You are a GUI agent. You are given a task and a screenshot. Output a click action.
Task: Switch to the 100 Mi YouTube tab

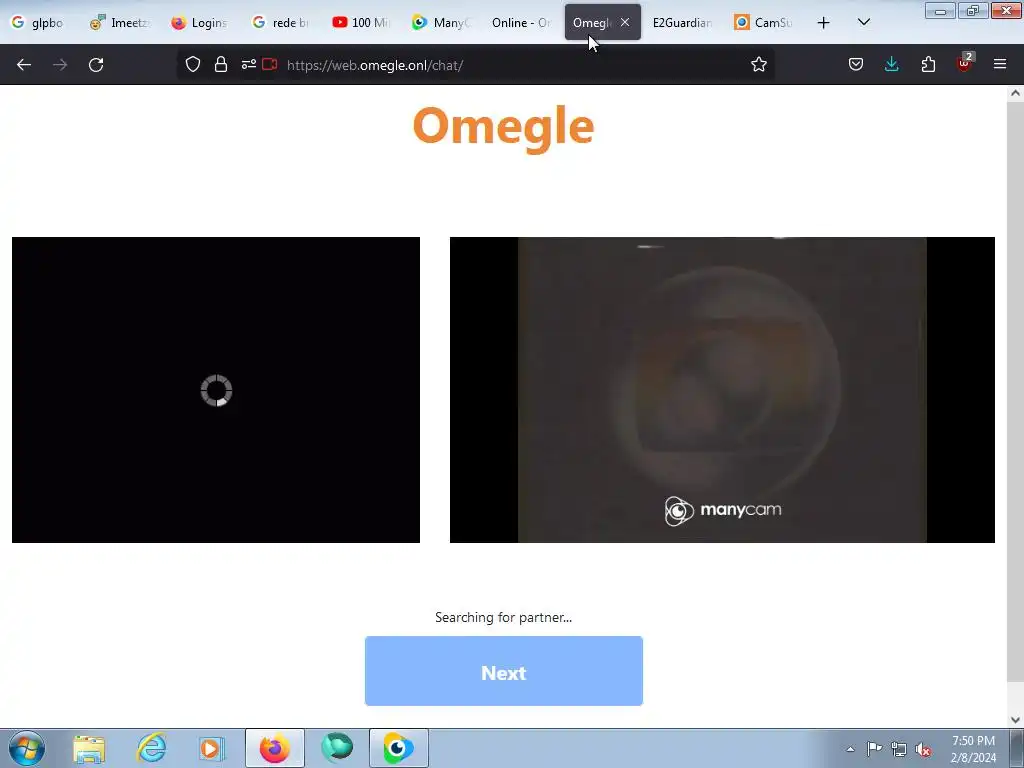coord(361,23)
